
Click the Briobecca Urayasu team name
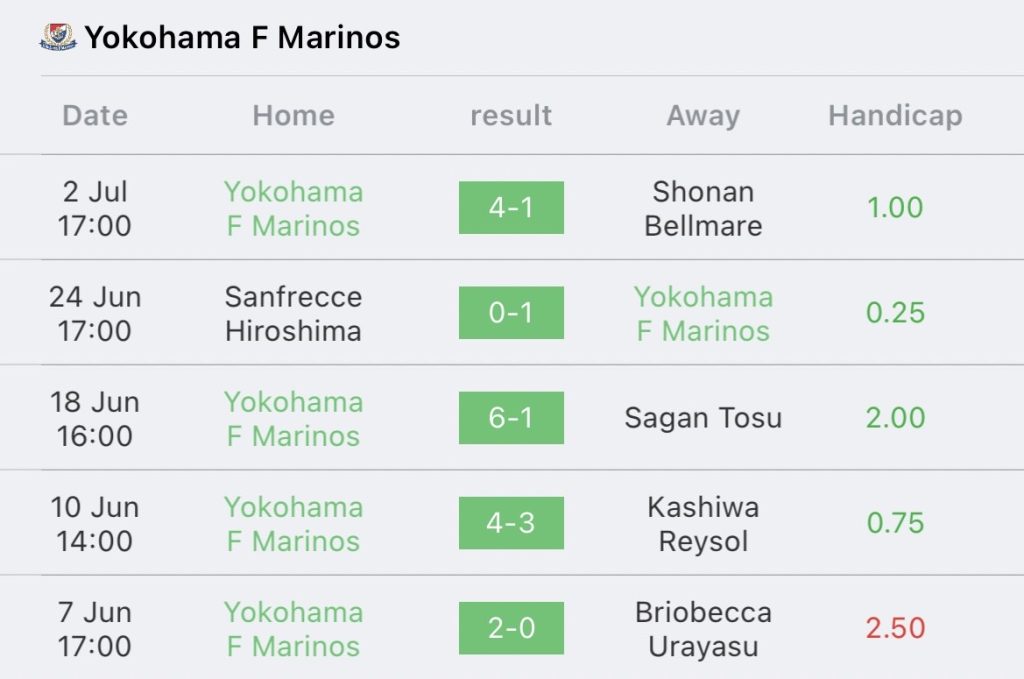click(x=703, y=629)
